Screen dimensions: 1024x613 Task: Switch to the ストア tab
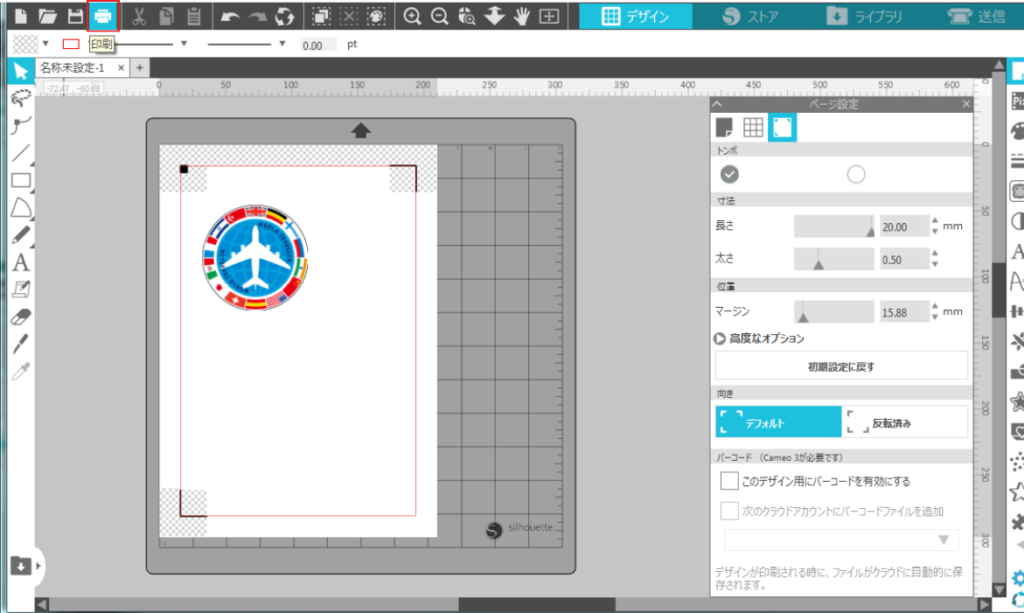[750, 16]
